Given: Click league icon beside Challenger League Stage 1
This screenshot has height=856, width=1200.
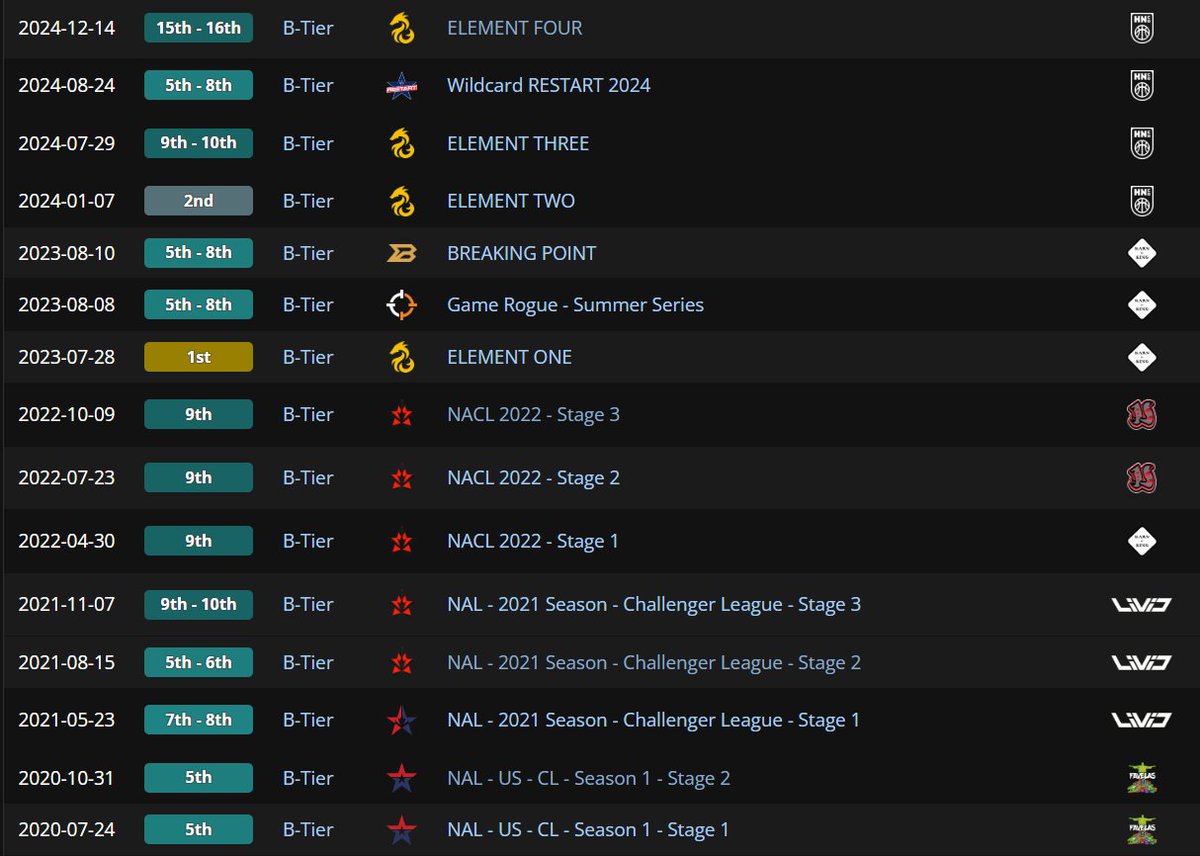Looking at the screenshot, I should click(x=402, y=720).
